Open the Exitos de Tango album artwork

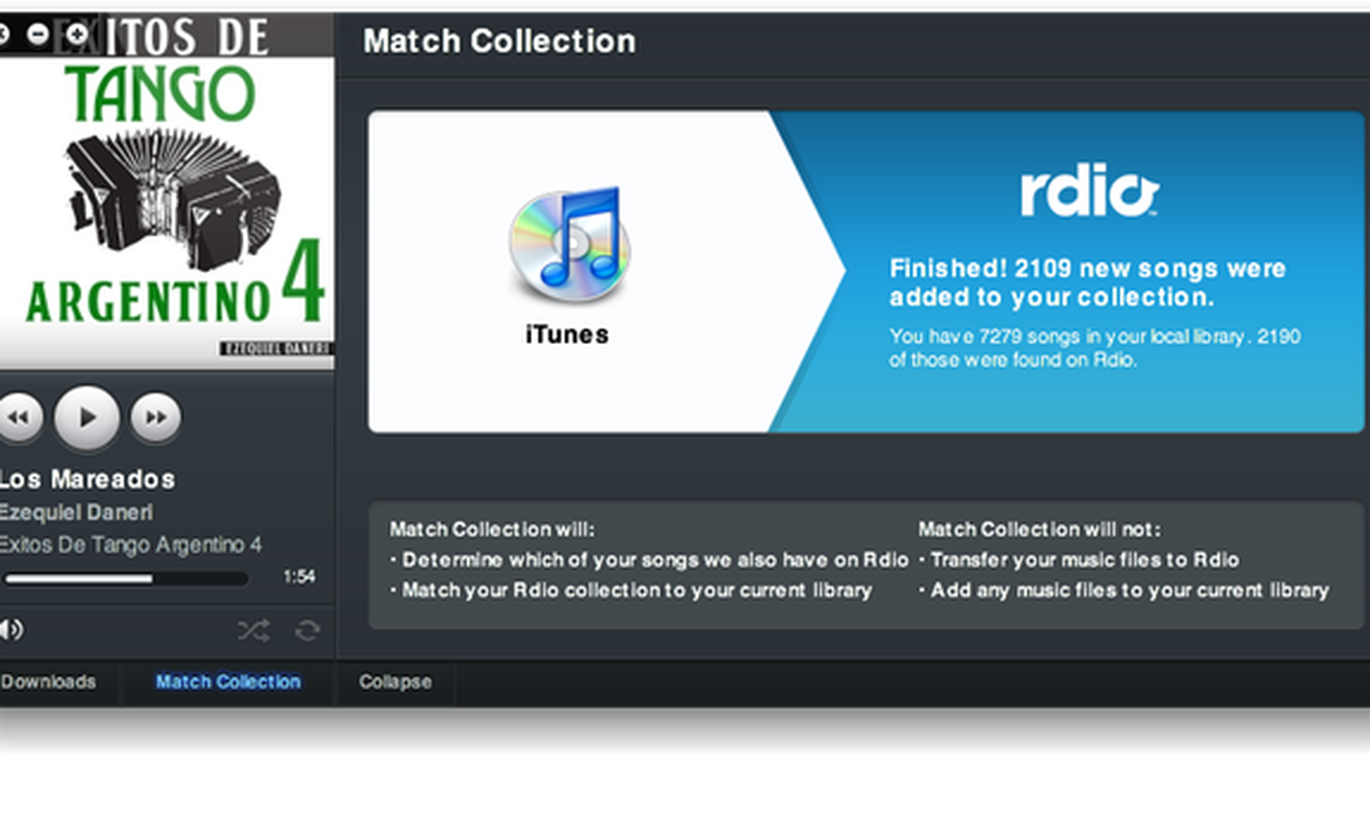click(166, 191)
